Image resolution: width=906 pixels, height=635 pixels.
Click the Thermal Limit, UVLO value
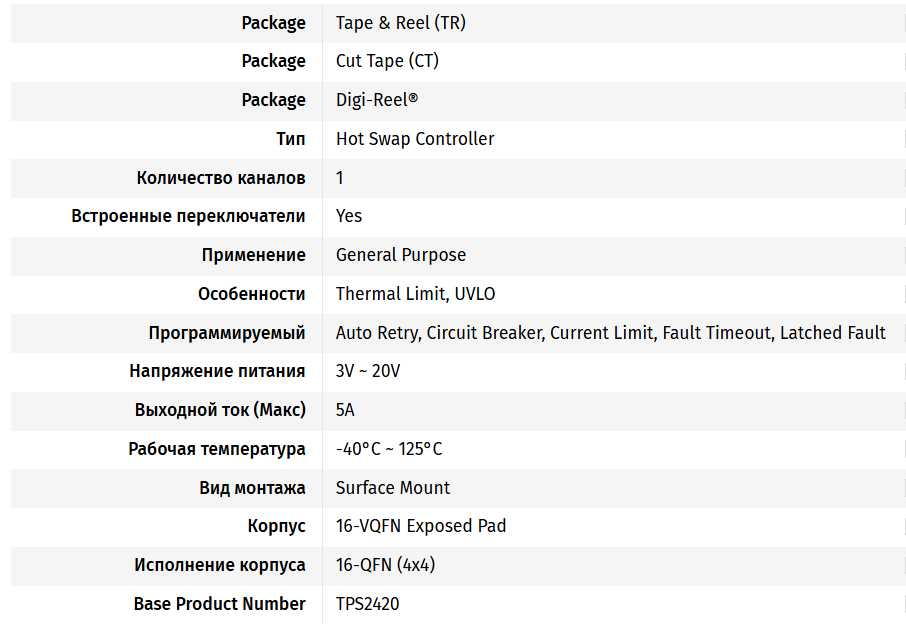point(415,294)
